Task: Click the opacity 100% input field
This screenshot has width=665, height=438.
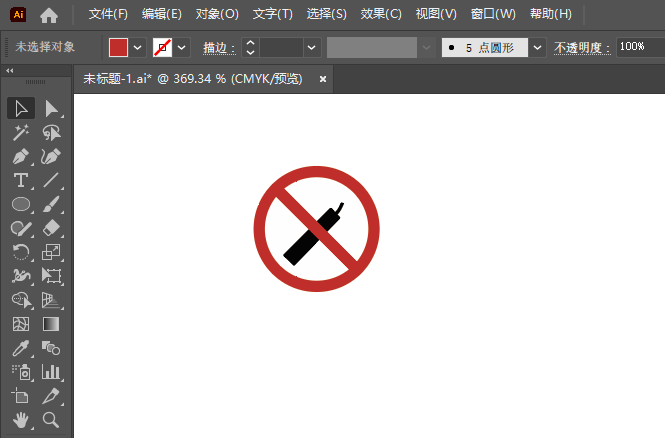Action: [x=640, y=47]
